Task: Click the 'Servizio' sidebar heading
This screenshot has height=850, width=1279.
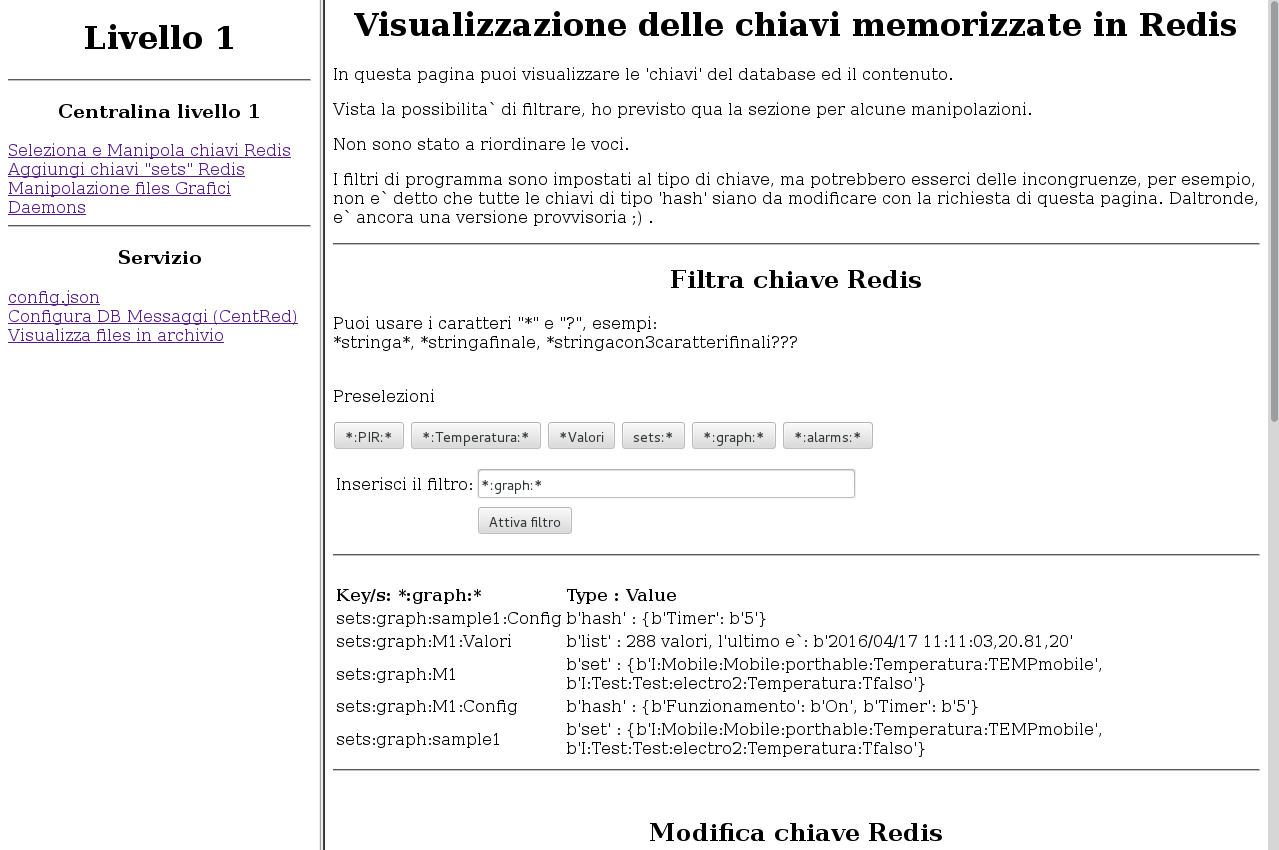Action: pos(160,258)
